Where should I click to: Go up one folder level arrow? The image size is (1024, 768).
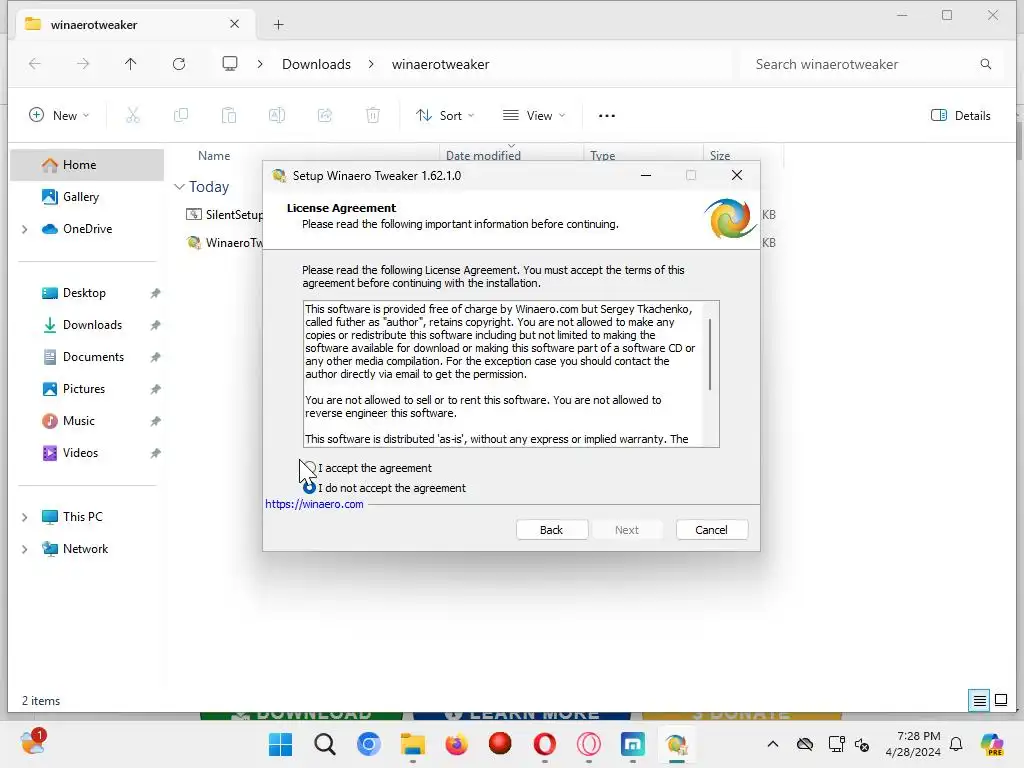(131, 63)
